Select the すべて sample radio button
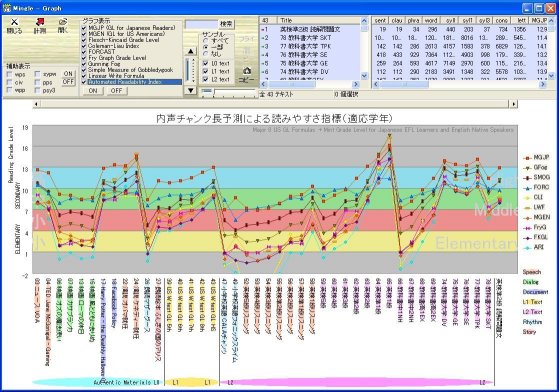 tap(205, 41)
